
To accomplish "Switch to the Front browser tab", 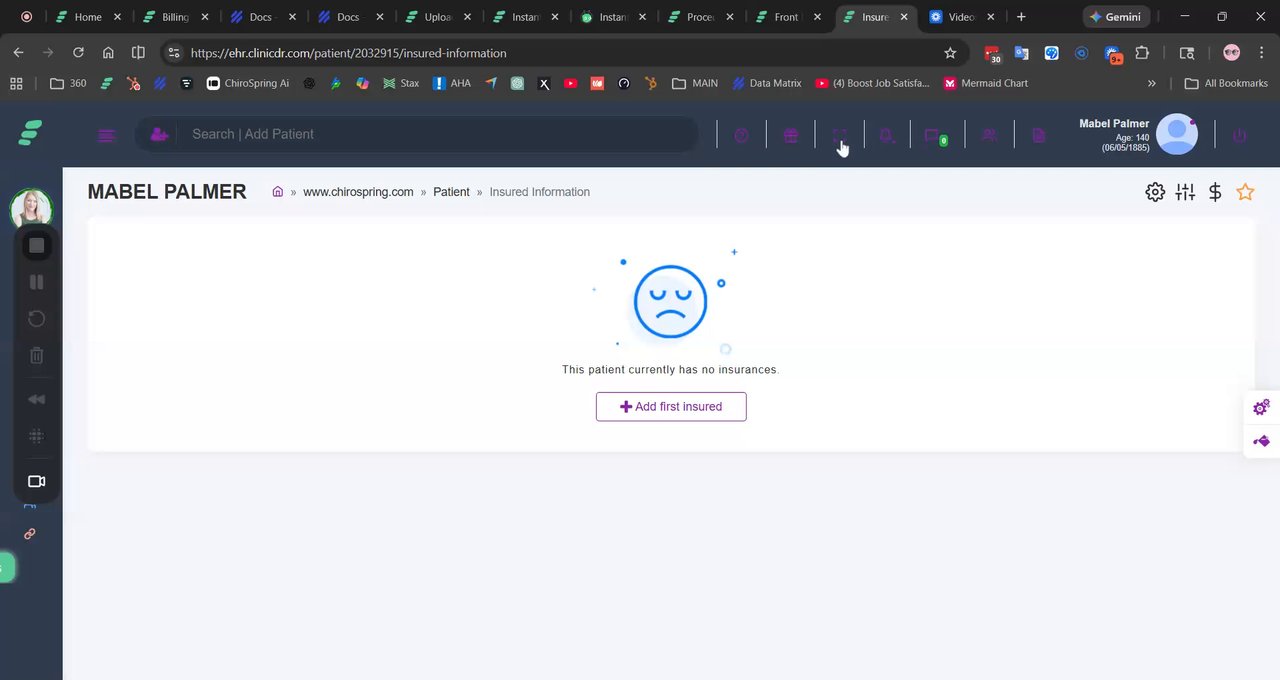I will (x=788, y=17).
